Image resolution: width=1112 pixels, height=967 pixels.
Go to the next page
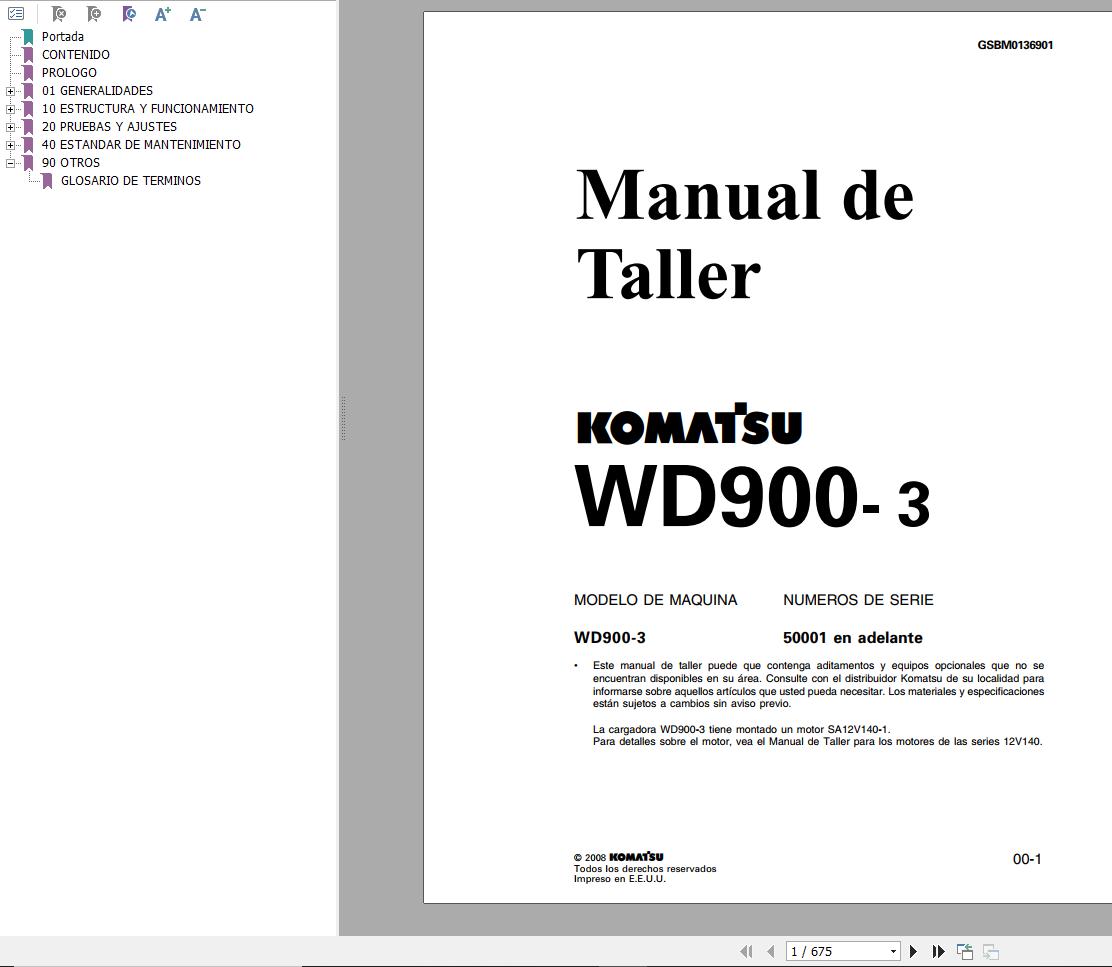(x=913, y=951)
